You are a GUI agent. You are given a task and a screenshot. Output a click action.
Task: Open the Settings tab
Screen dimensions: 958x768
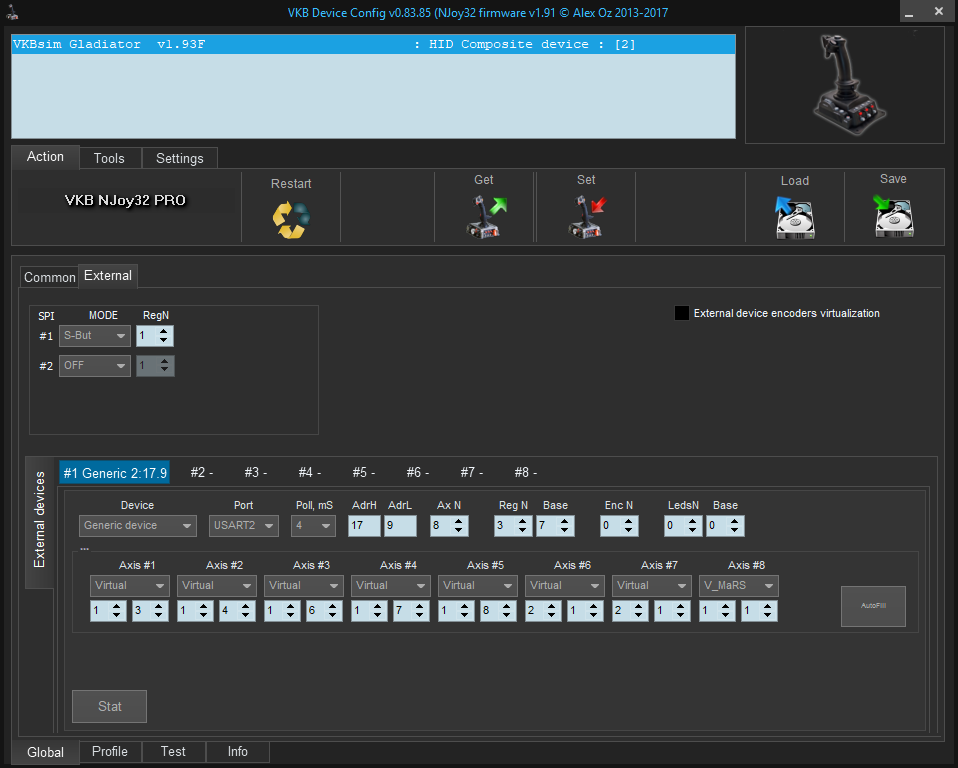[180, 158]
